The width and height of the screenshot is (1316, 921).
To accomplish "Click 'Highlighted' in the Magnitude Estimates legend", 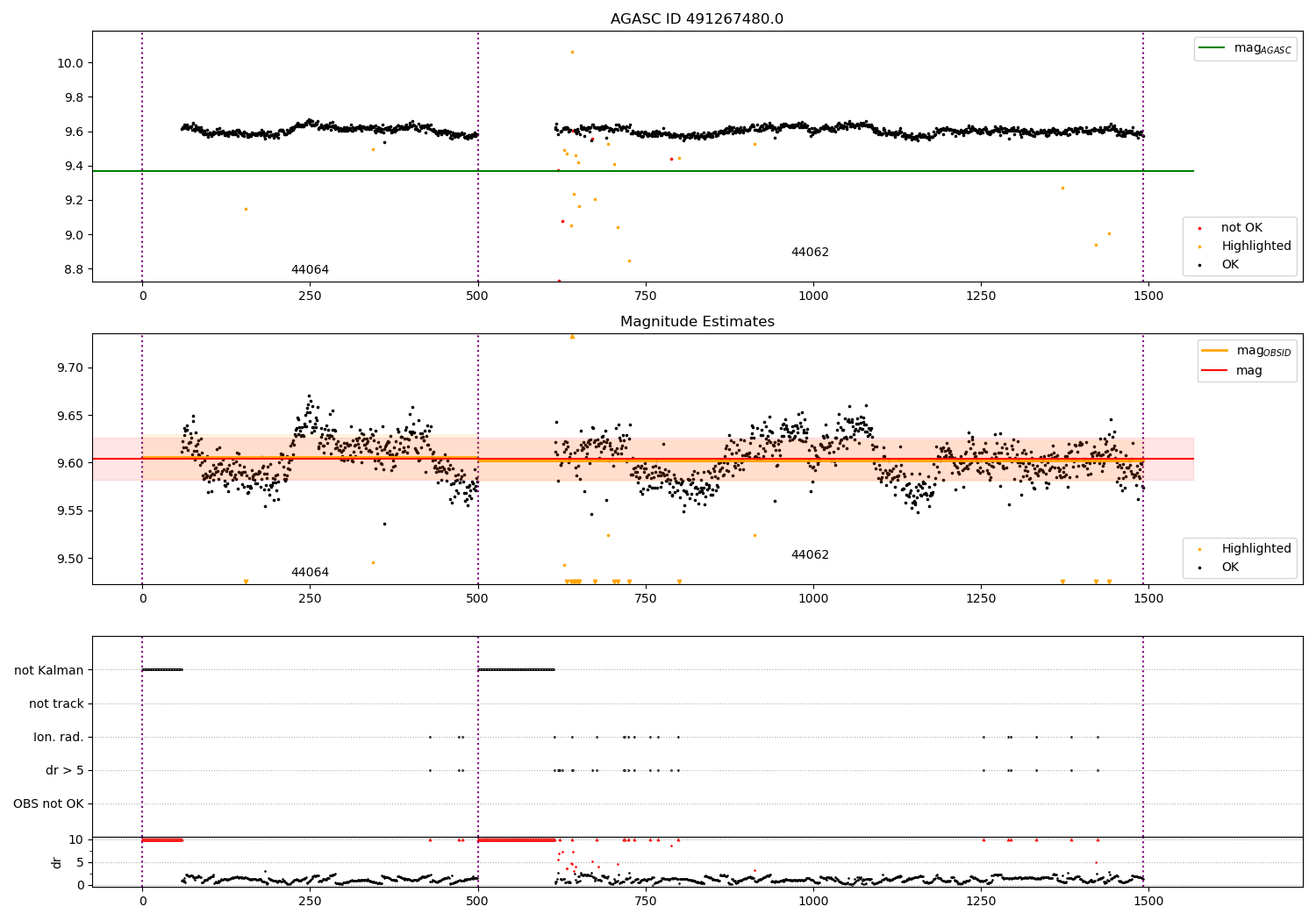I will tap(1256, 549).
